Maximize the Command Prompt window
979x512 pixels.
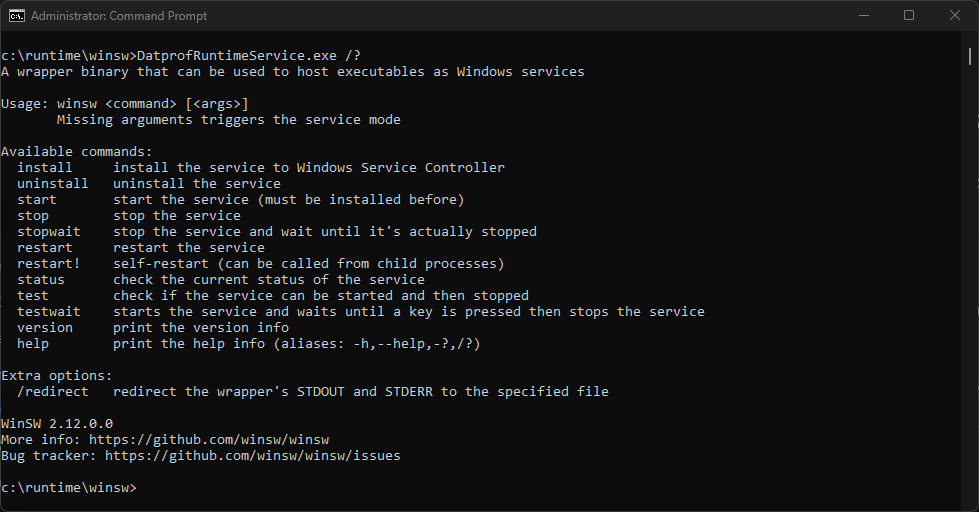pyautogui.click(x=909, y=16)
